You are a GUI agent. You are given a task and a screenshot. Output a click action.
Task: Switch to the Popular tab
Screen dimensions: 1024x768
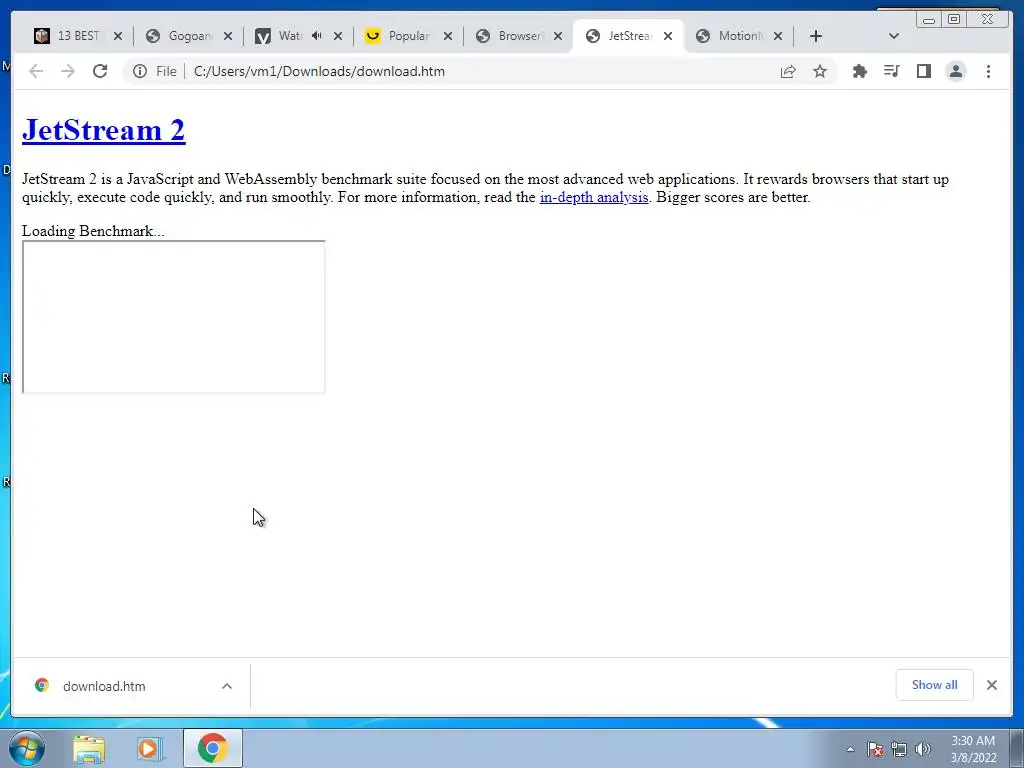pos(400,36)
